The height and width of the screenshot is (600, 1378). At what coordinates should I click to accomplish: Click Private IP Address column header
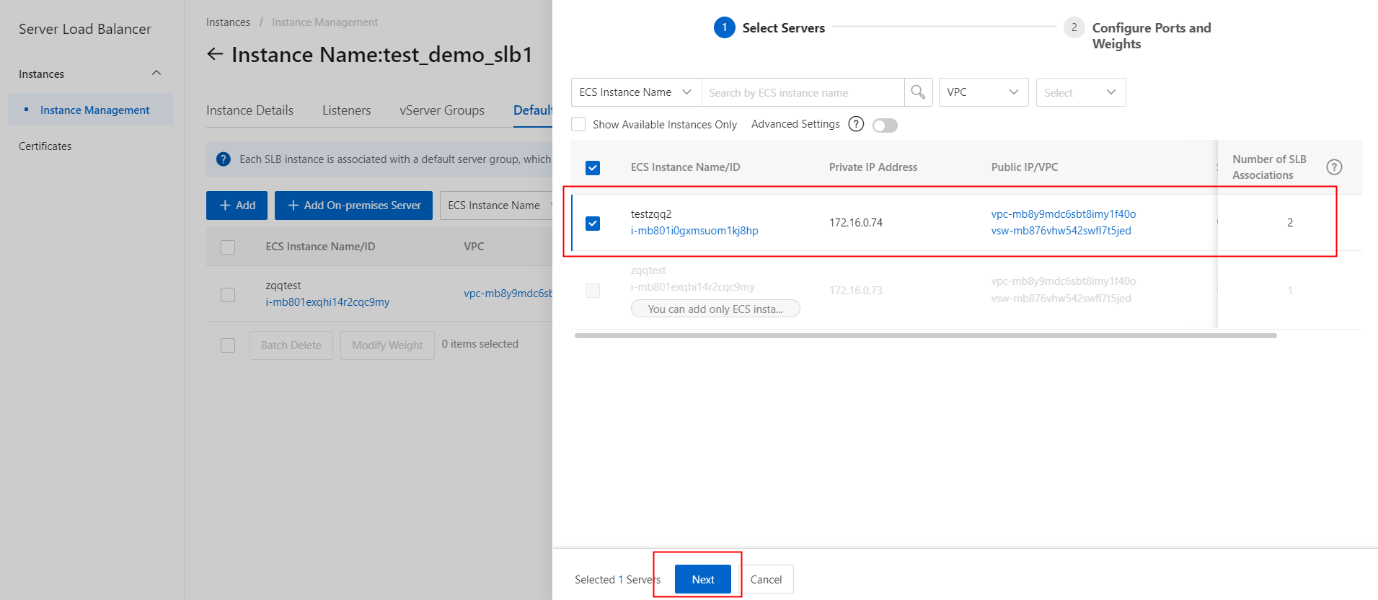tap(873, 167)
